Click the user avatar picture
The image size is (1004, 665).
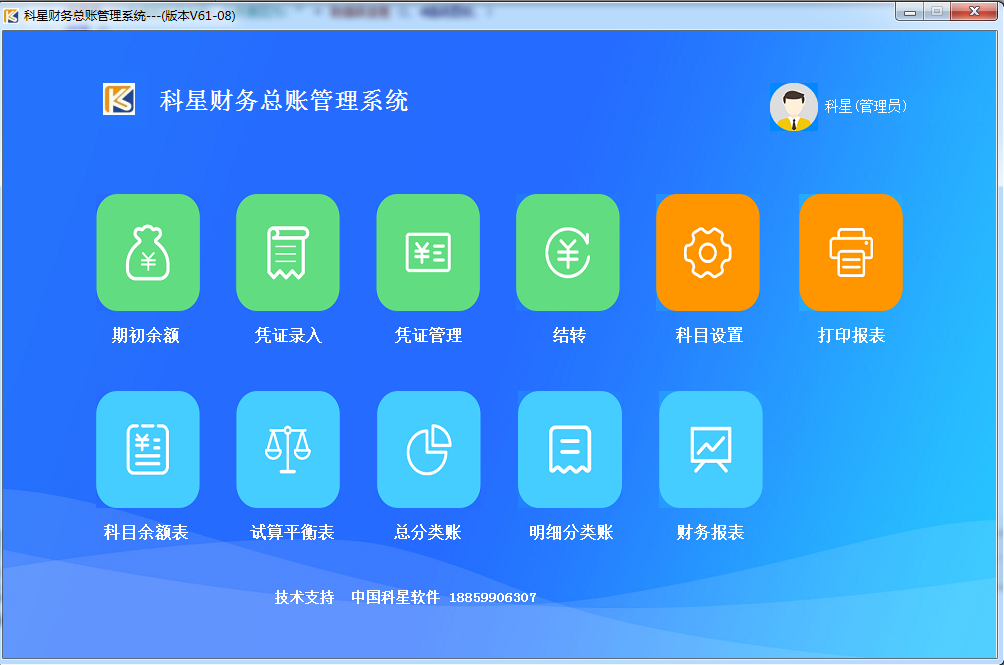tap(794, 107)
